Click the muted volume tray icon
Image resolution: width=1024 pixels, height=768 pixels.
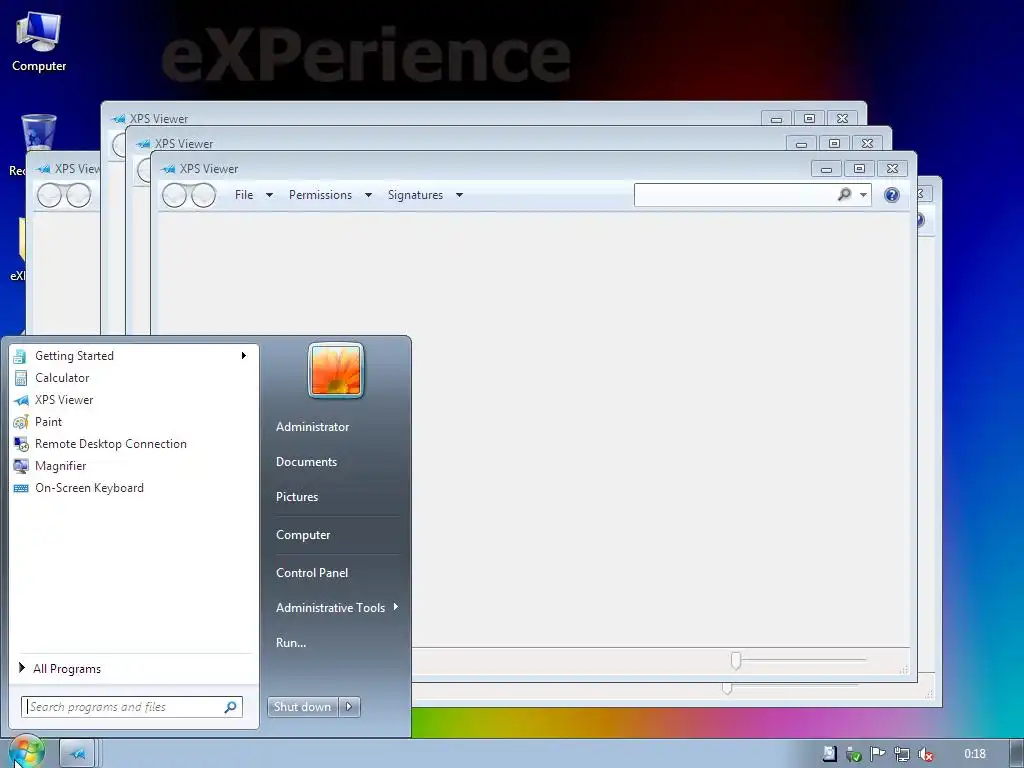coord(925,754)
